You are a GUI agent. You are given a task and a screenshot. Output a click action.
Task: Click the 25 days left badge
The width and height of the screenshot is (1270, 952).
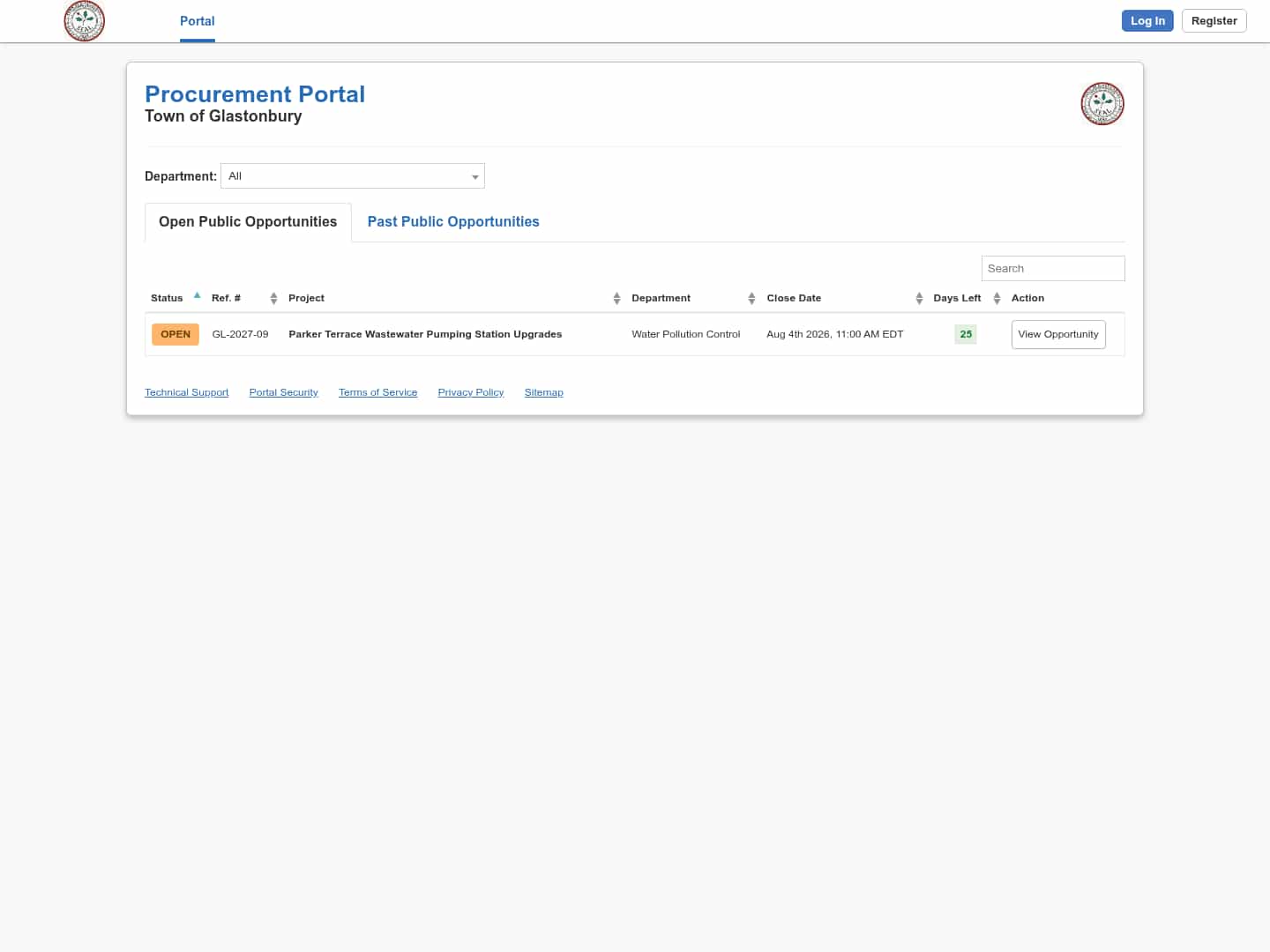tap(966, 334)
